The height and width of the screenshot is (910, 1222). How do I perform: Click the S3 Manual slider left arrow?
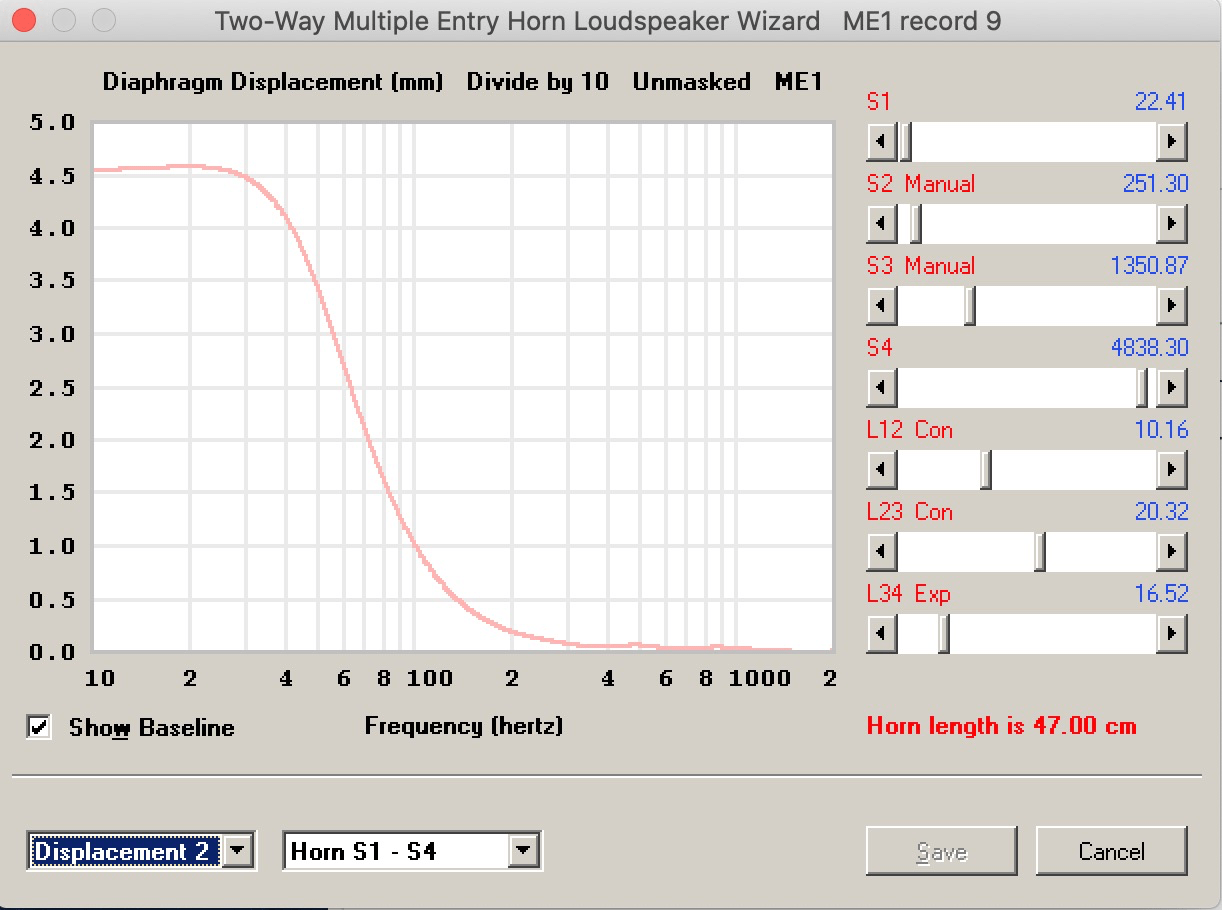click(x=881, y=305)
